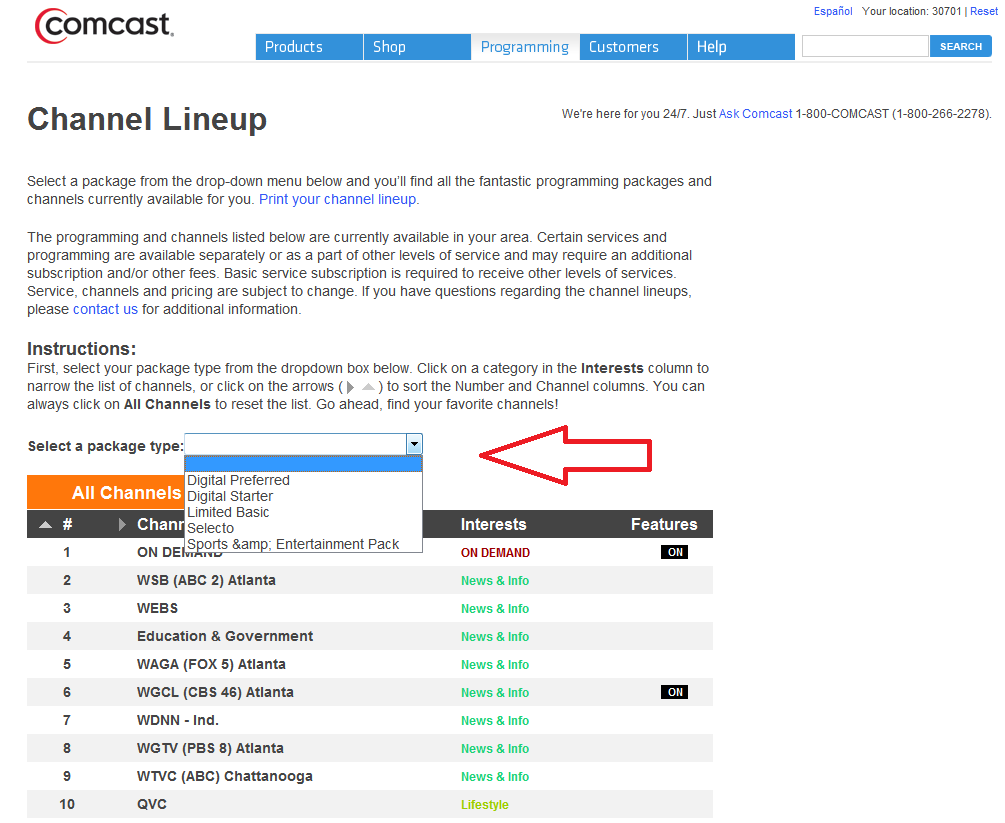
Task: Select the WGCL (CBS 46) Atlanta channel name
Action: click(x=215, y=692)
